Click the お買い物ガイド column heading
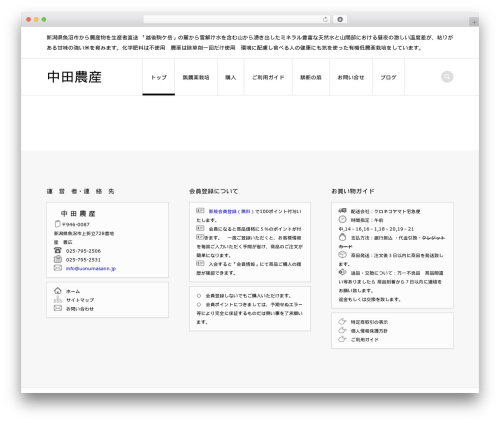The width and height of the screenshot is (500, 423). pyautogui.click(x=353, y=191)
